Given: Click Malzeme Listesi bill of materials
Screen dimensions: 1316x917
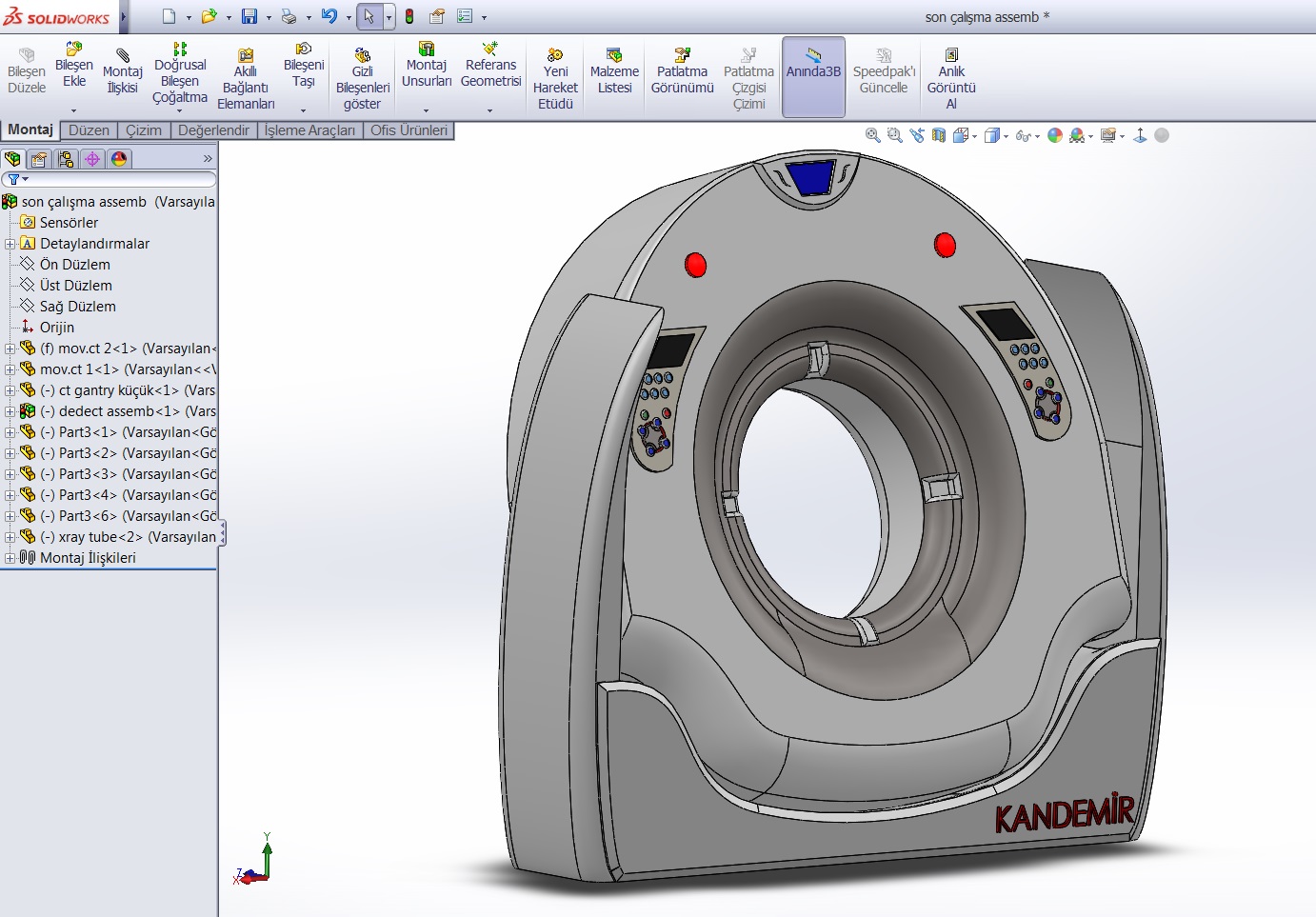Looking at the screenshot, I should 614,72.
